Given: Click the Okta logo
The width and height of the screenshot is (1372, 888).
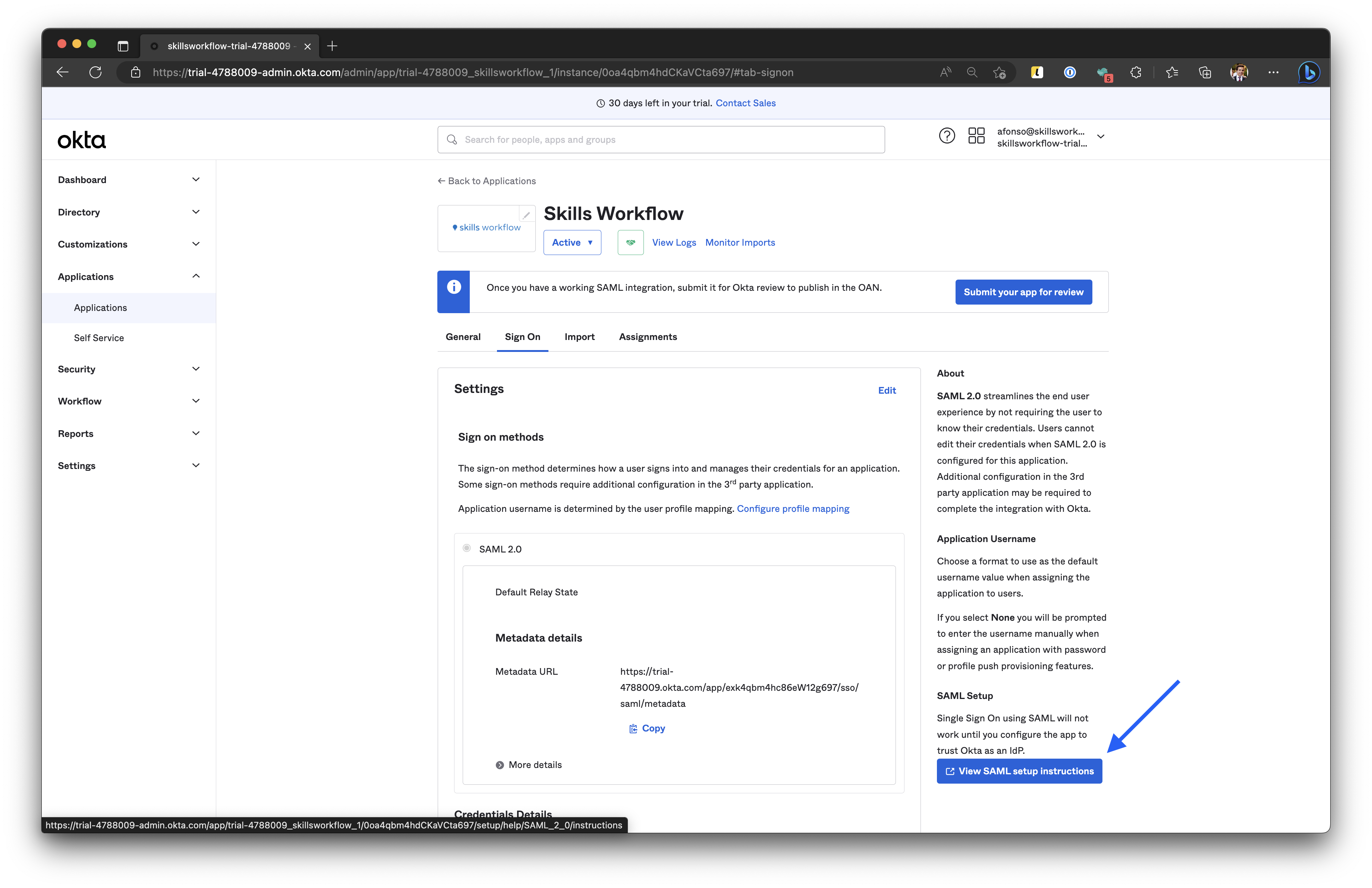Looking at the screenshot, I should (x=81, y=140).
